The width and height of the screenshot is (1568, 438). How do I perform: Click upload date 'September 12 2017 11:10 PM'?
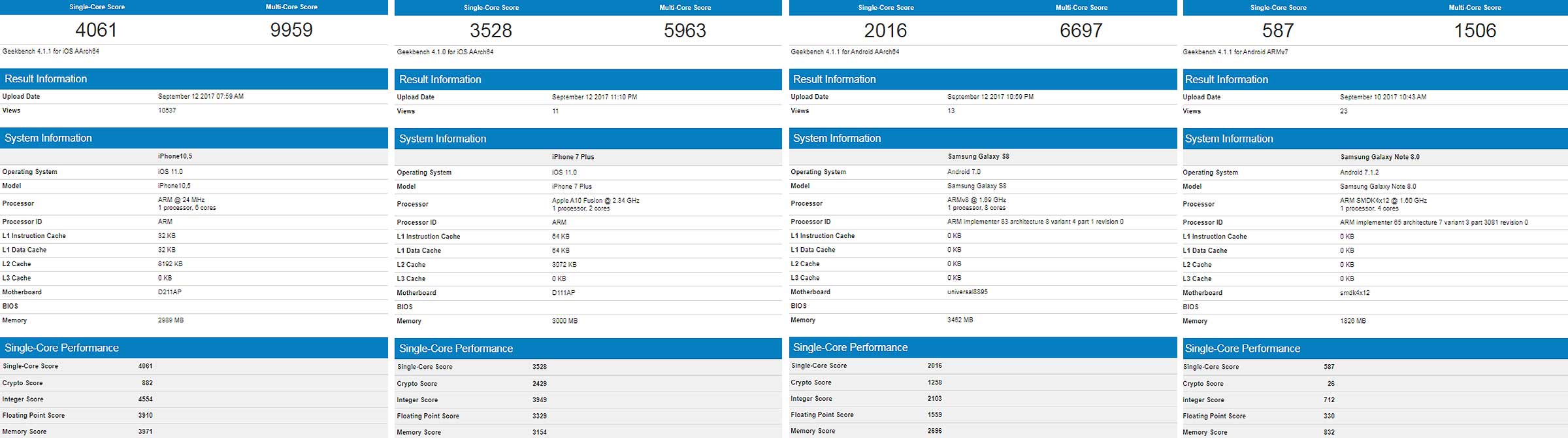click(x=595, y=97)
